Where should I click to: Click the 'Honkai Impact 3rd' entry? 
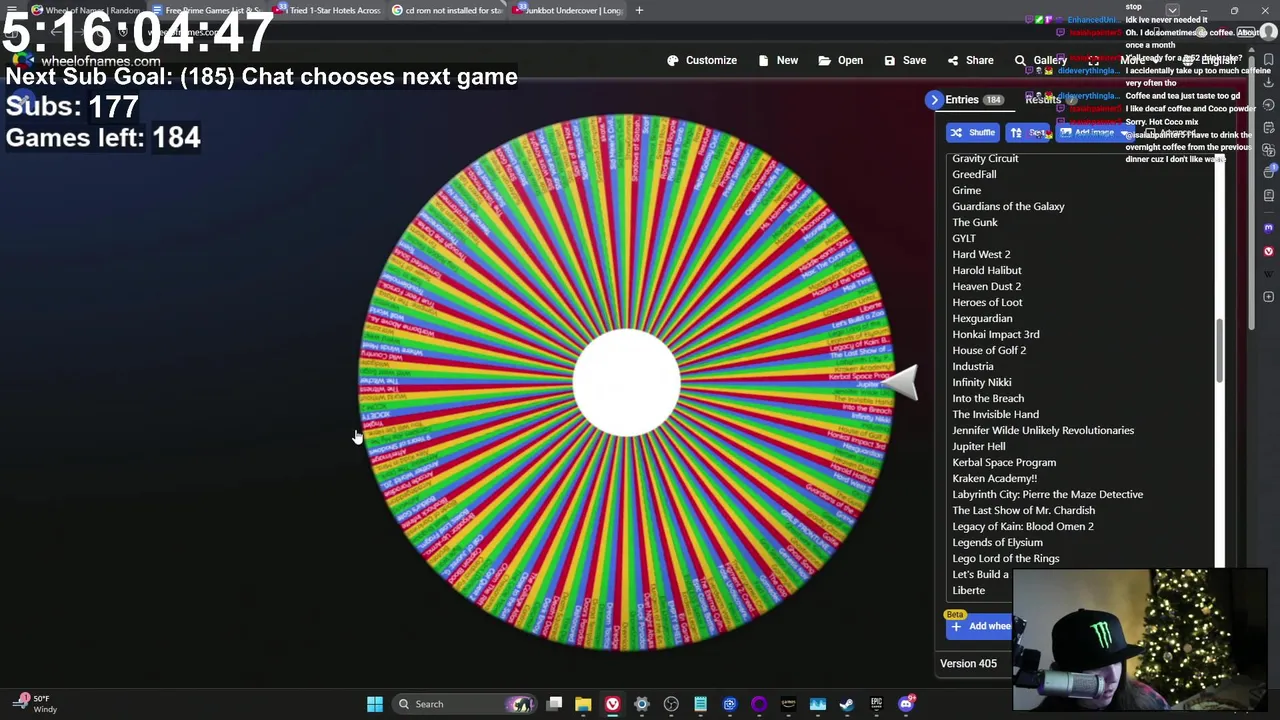pyautogui.click(x=996, y=334)
